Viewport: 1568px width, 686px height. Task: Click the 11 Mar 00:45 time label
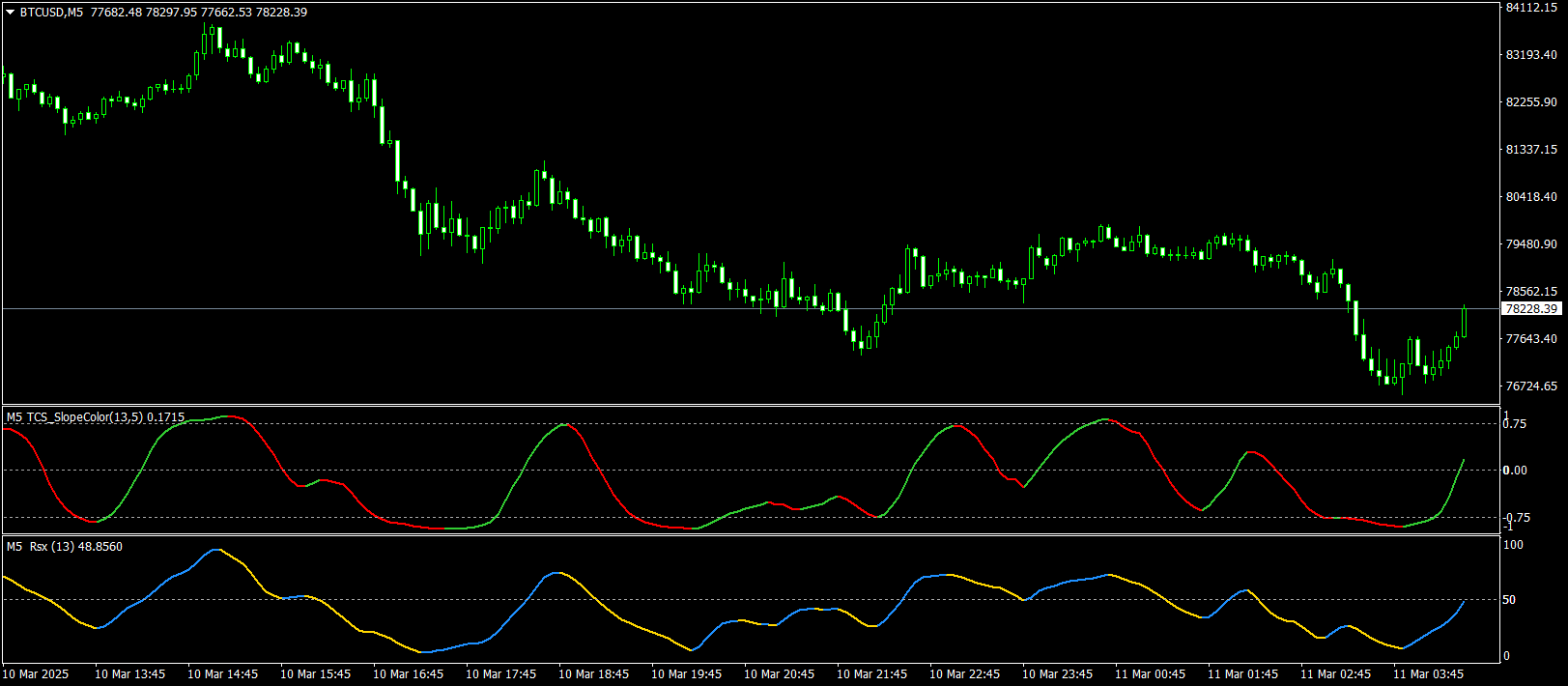(1150, 674)
